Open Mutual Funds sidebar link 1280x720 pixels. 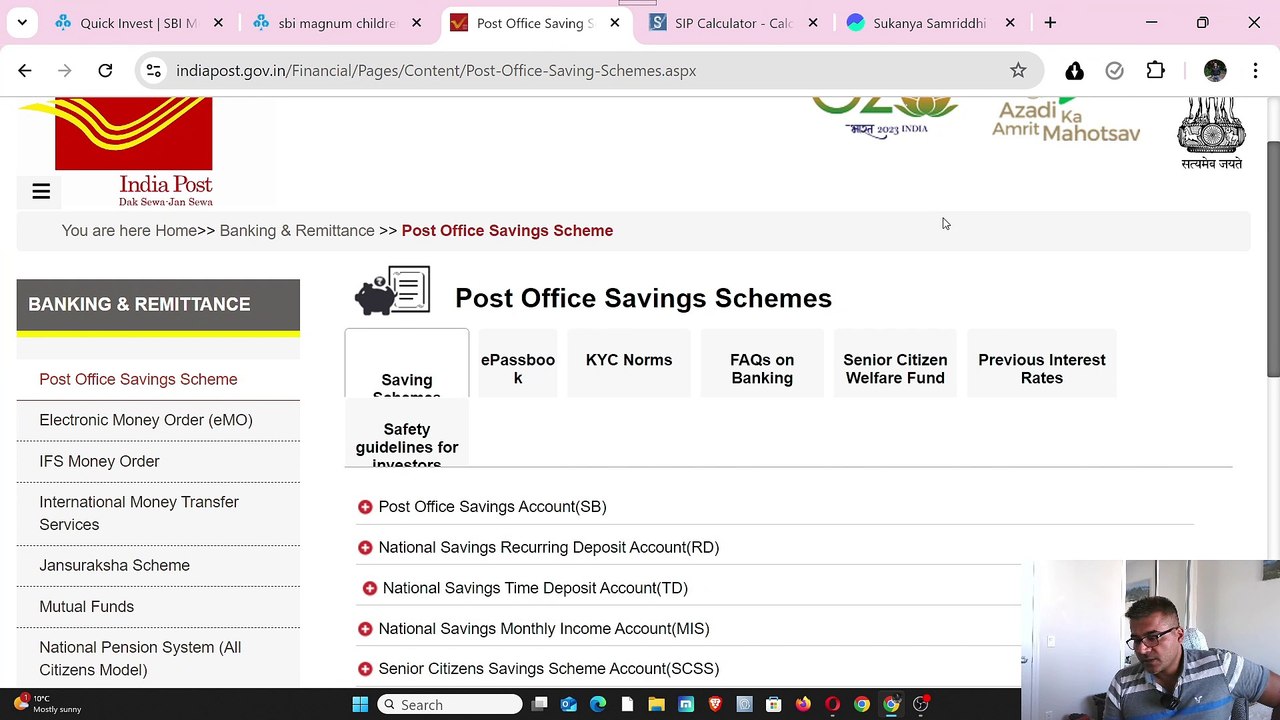[x=86, y=606]
